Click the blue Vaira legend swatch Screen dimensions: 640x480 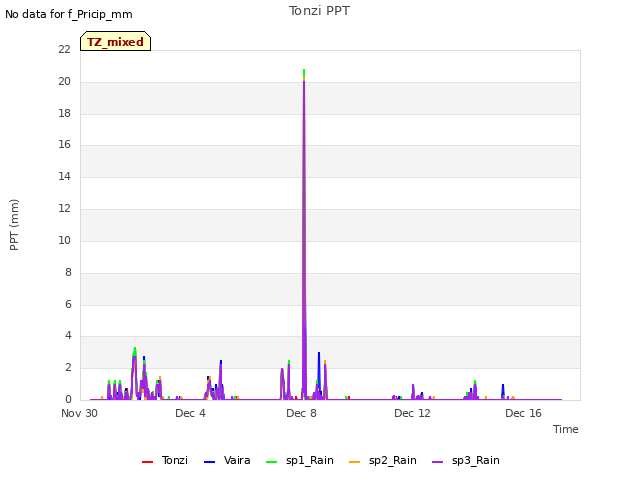209,462
